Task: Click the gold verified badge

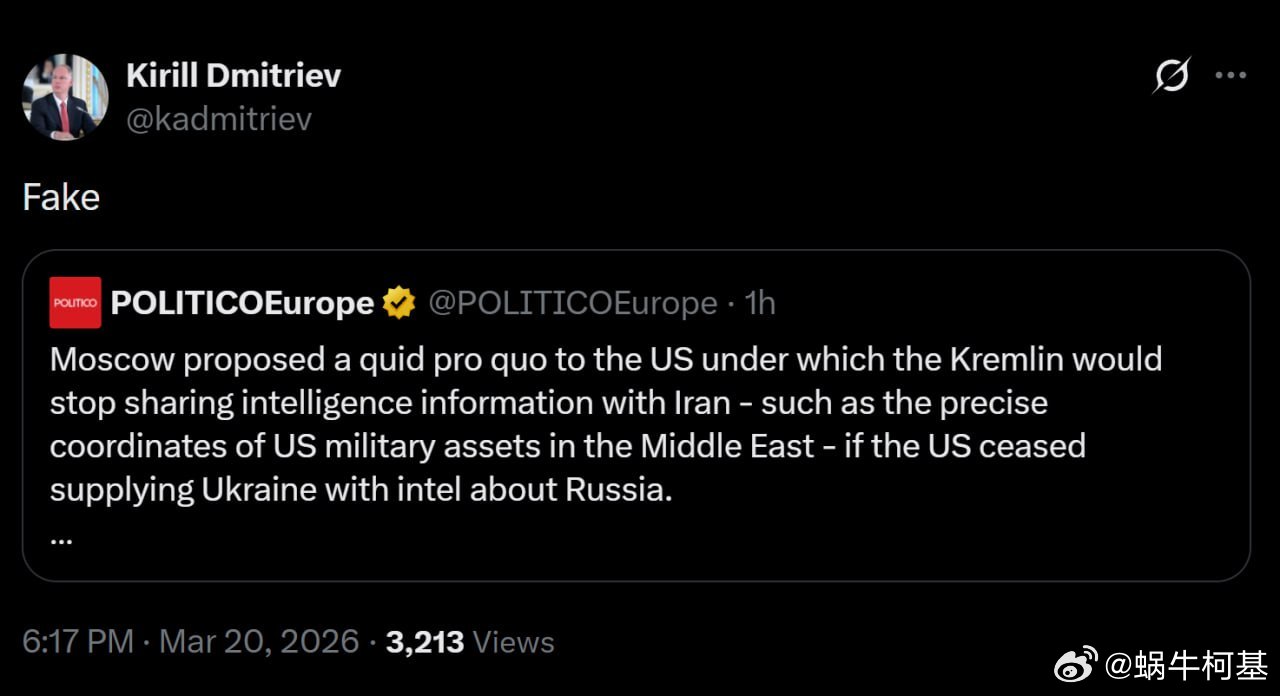Action: click(x=399, y=302)
